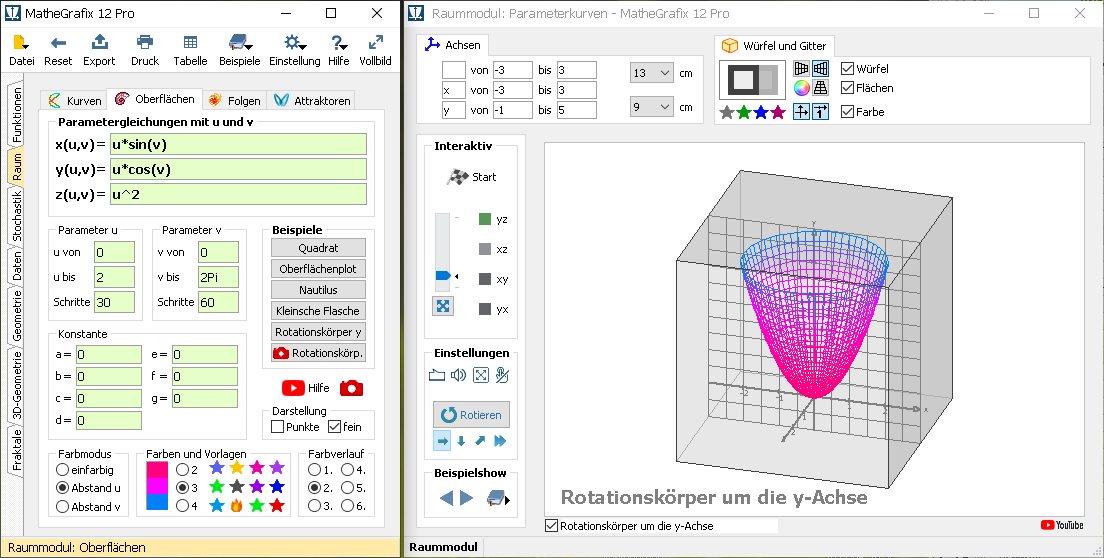Switch to the Attraktoren tab
The image size is (1104, 558).
(312, 101)
